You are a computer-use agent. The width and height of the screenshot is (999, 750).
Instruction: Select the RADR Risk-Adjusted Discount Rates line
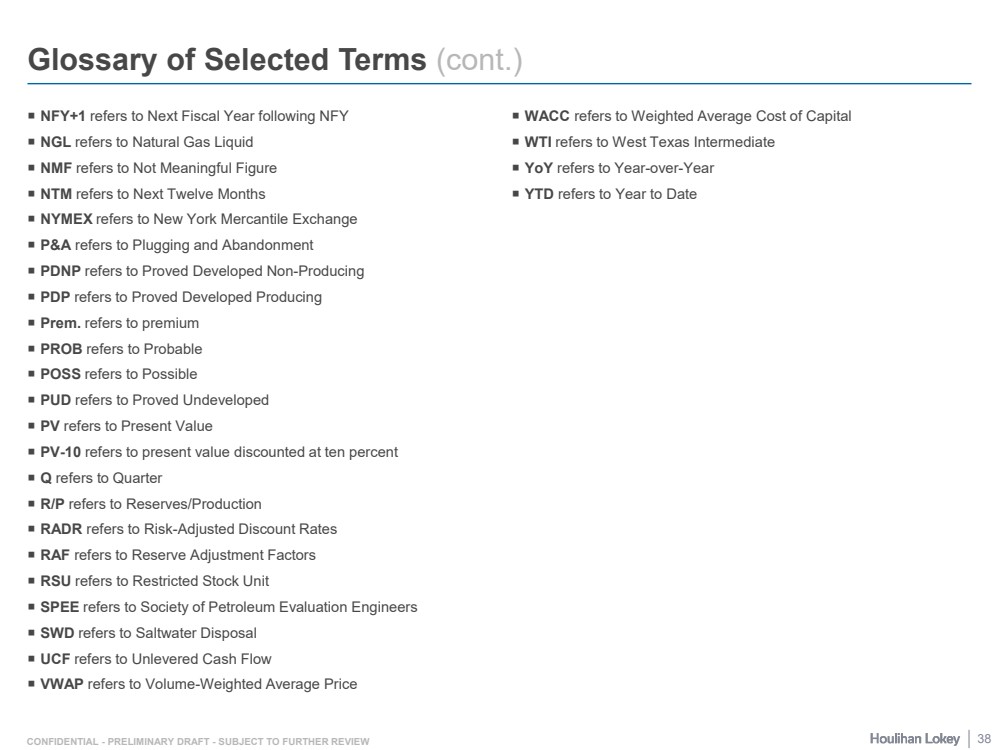(188, 529)
